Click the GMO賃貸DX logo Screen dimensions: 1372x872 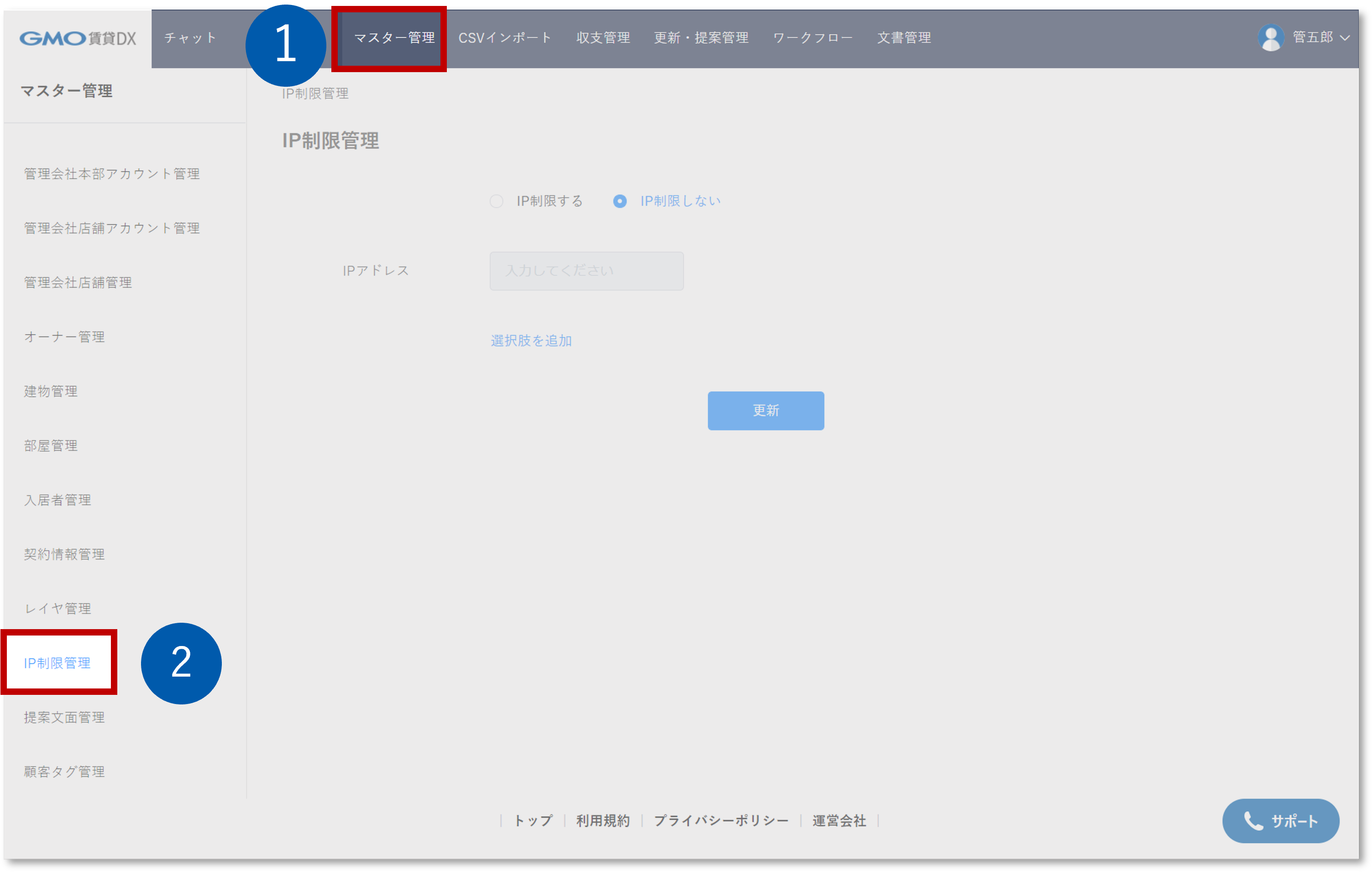click(x=78, y=38)
